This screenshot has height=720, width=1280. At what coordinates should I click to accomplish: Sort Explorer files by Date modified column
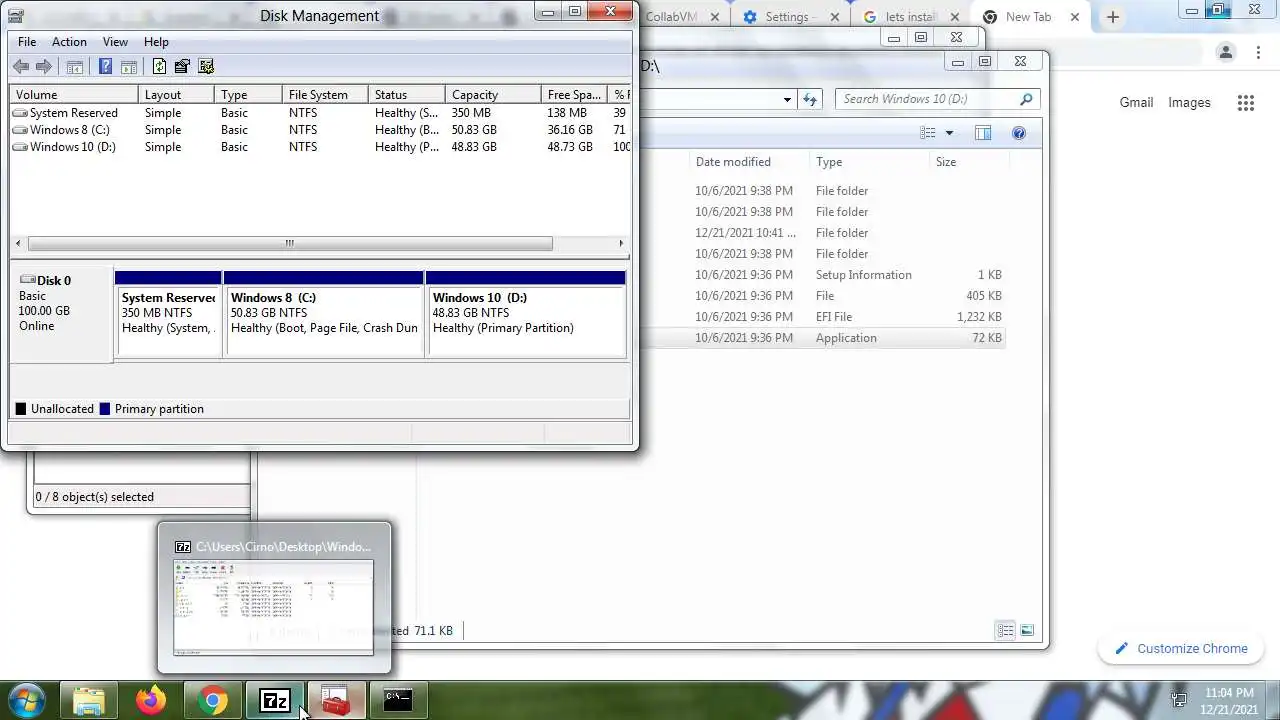pyautogui.click(x=751, y=162)
